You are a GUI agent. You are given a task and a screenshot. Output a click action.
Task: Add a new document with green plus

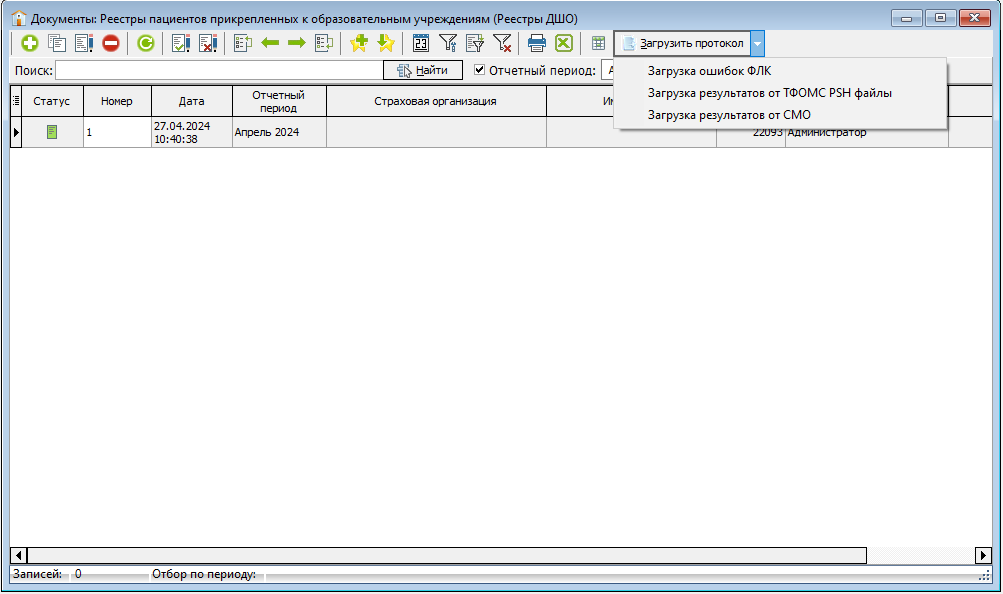click(29, 43)
